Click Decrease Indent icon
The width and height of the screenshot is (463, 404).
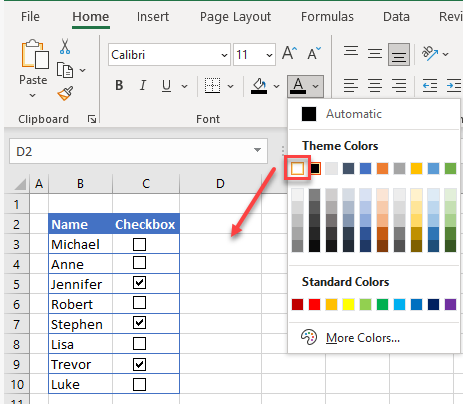[x=430, y=86]
